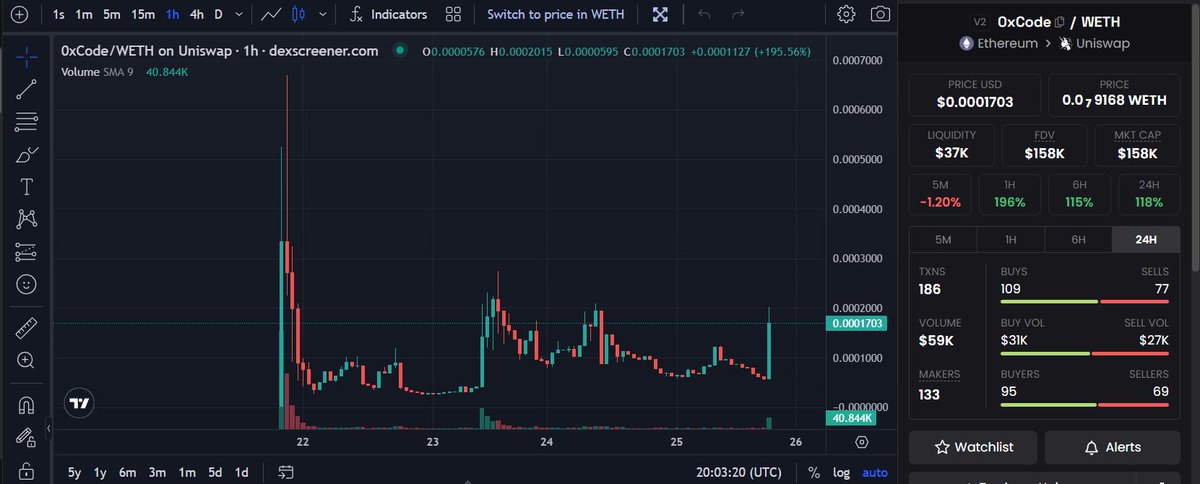Select the 24H stats tab

tap(1145, 239)
